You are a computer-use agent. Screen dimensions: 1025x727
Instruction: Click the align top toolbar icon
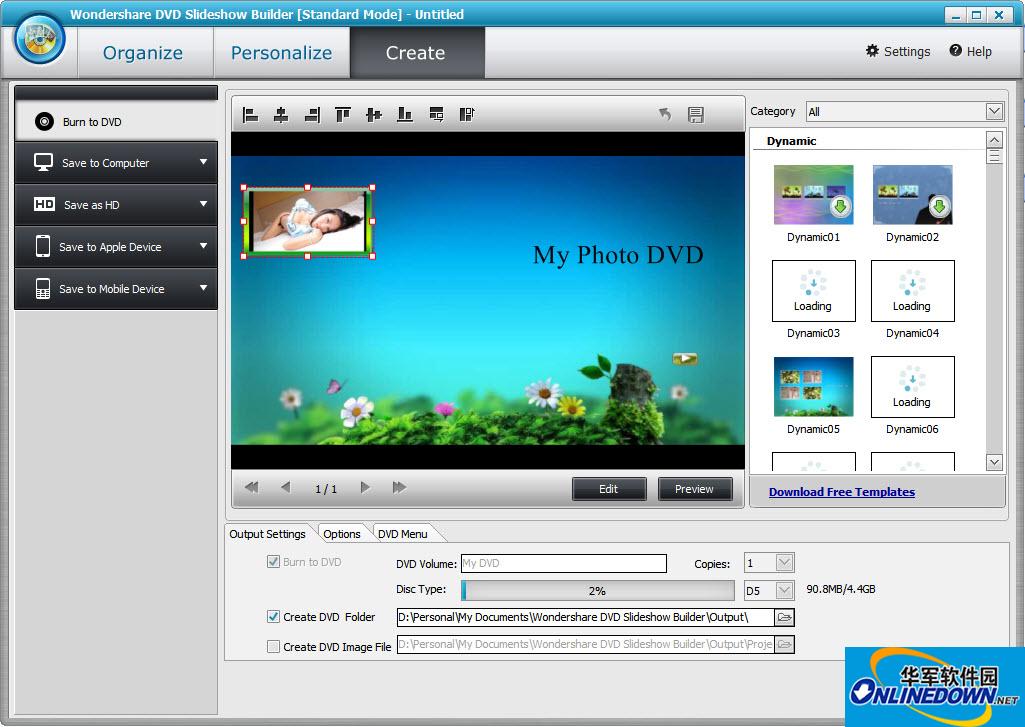(x=343, y=115)
